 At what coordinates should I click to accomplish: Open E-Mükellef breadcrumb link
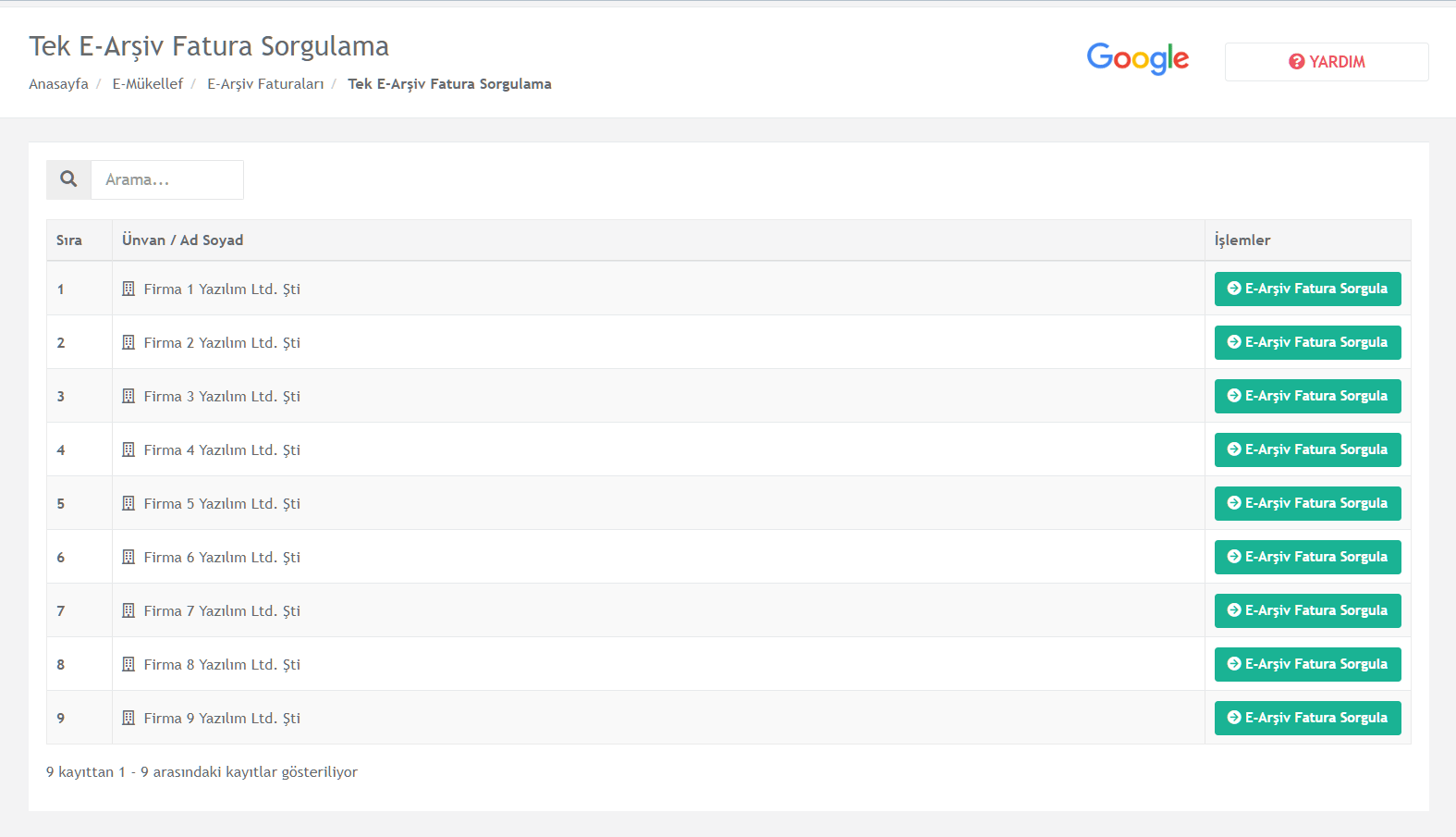click(x=148, y=84)
